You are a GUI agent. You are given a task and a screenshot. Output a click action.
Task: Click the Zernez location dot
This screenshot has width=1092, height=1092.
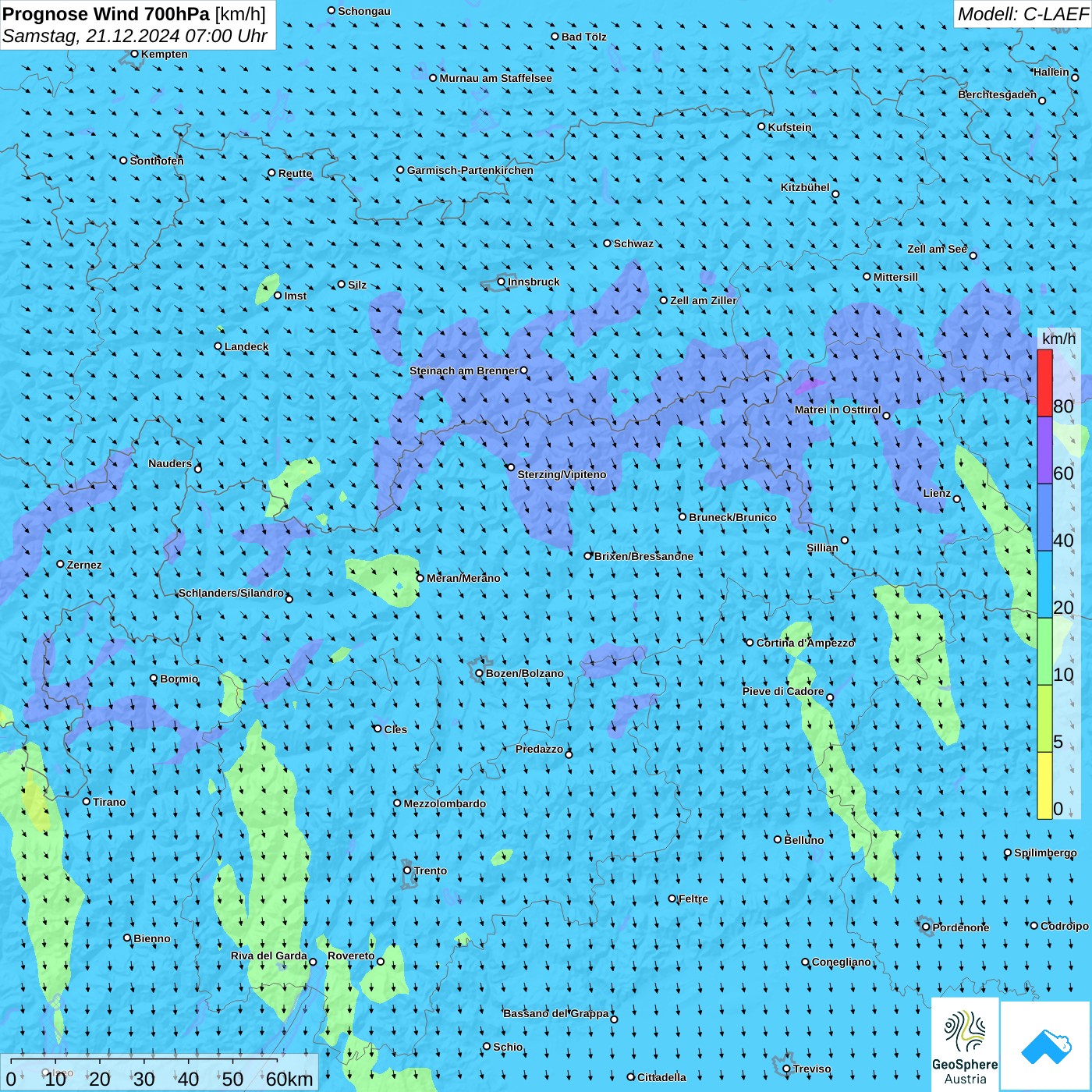pos(61,564)
